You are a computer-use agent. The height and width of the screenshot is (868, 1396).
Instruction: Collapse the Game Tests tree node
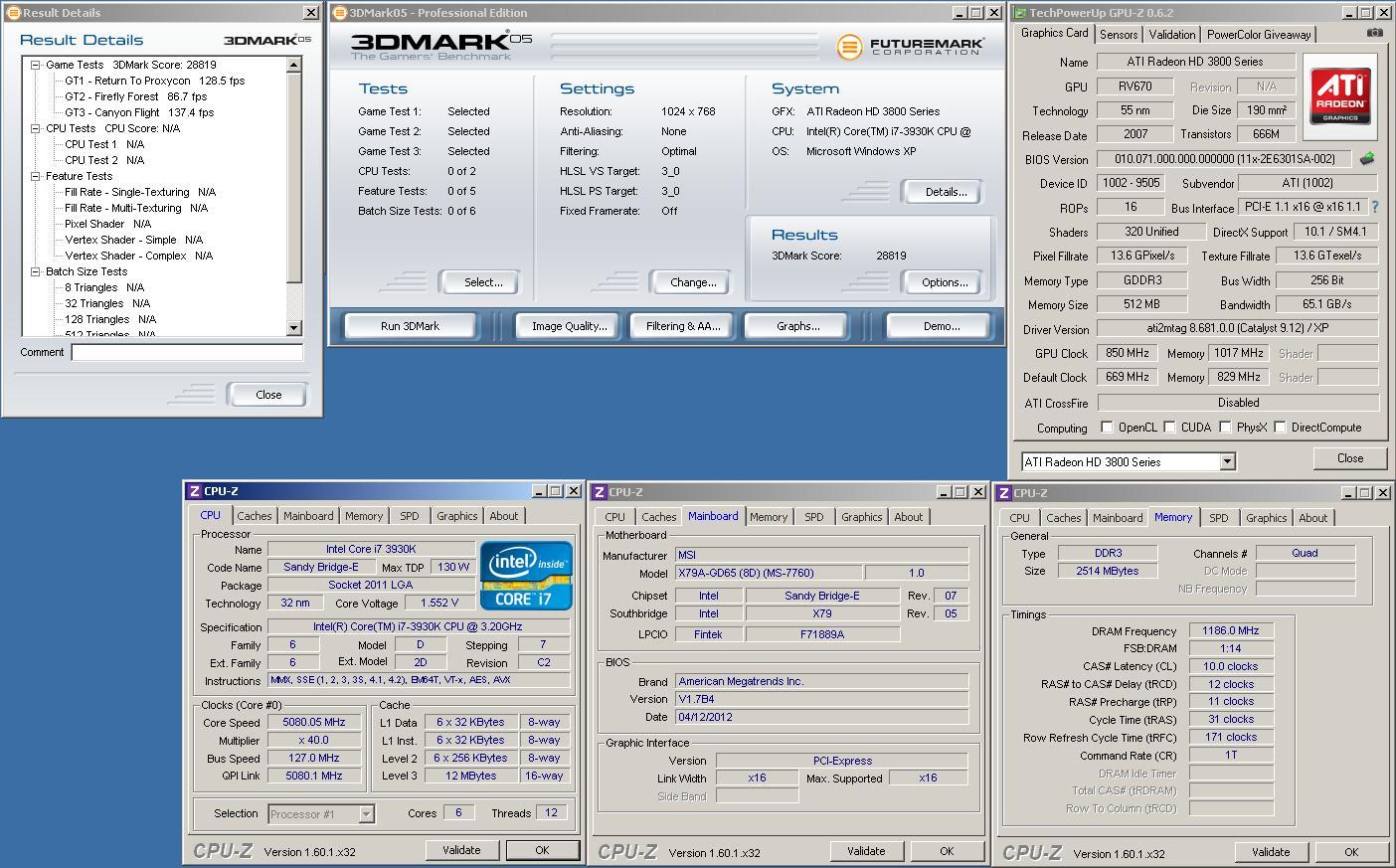[x=35, y=65]
